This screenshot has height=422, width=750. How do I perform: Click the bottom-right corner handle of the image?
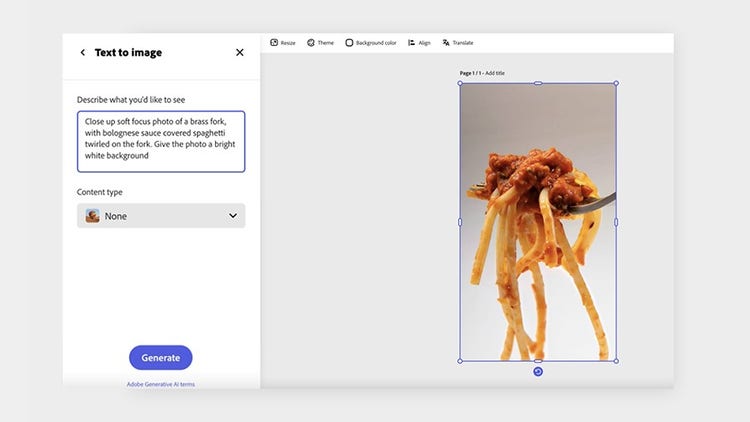(616, 361)
